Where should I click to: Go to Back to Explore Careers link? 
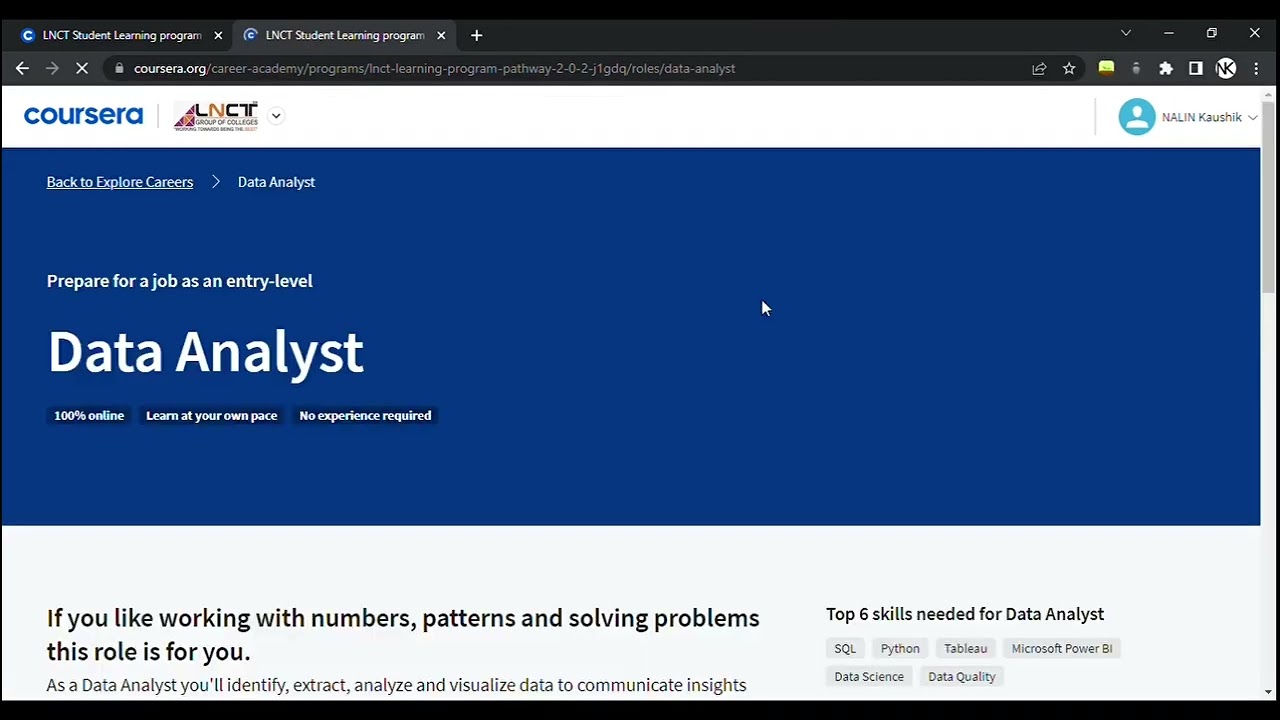(x=120, y=182)
